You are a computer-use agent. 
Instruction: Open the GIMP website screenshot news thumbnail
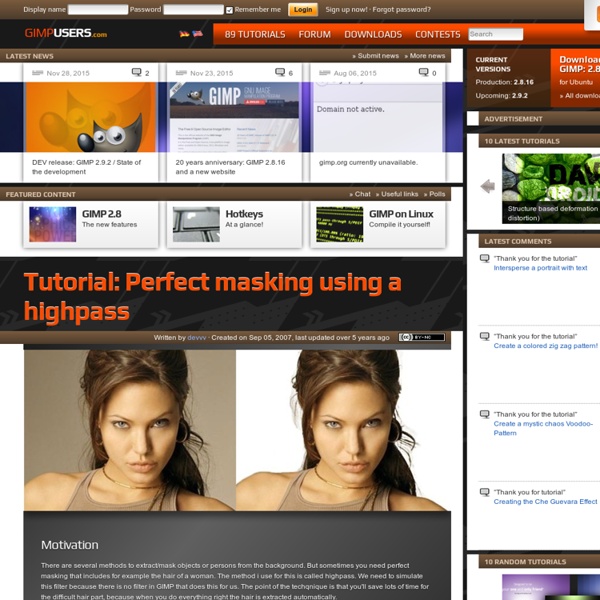click(x=234, y=117)
